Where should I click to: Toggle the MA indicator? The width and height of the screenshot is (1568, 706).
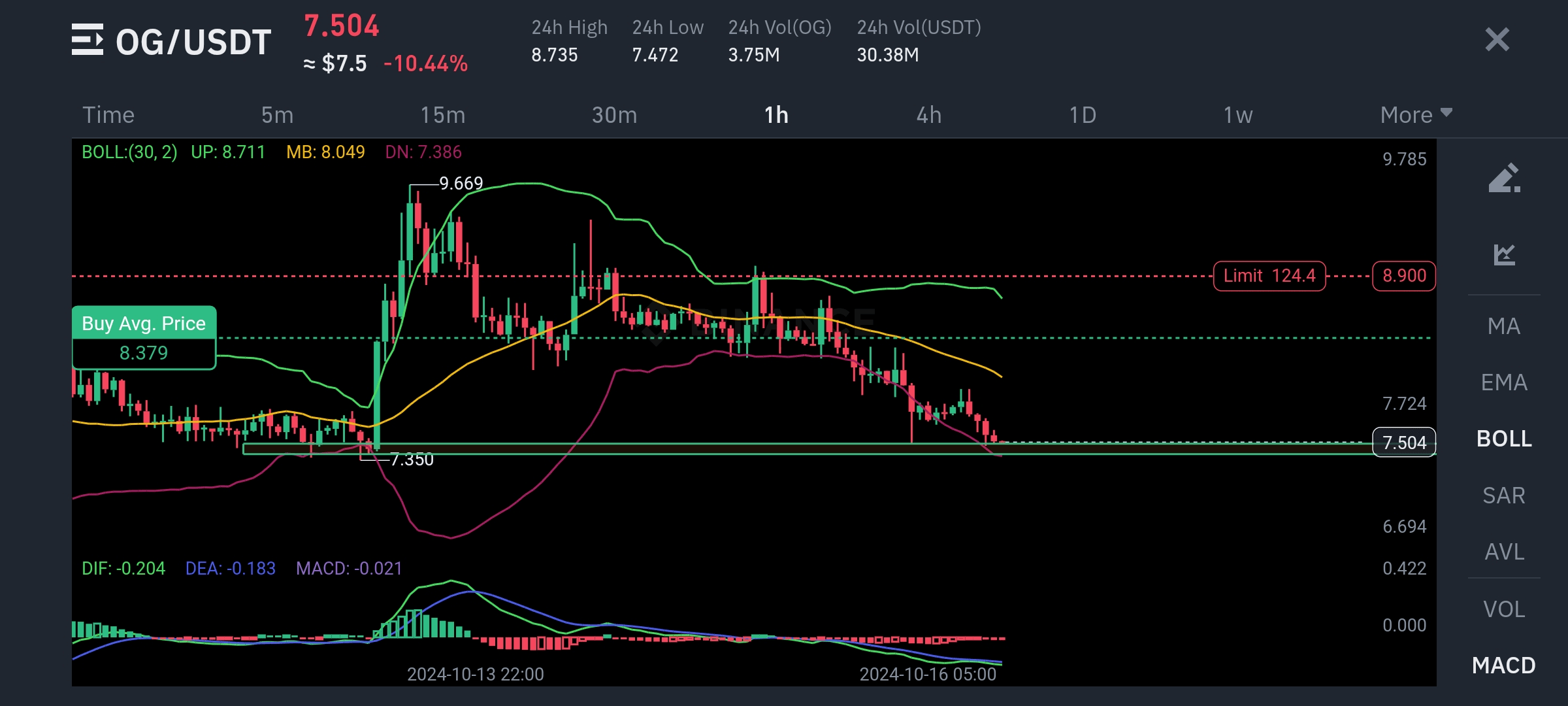click(1504, 326)
